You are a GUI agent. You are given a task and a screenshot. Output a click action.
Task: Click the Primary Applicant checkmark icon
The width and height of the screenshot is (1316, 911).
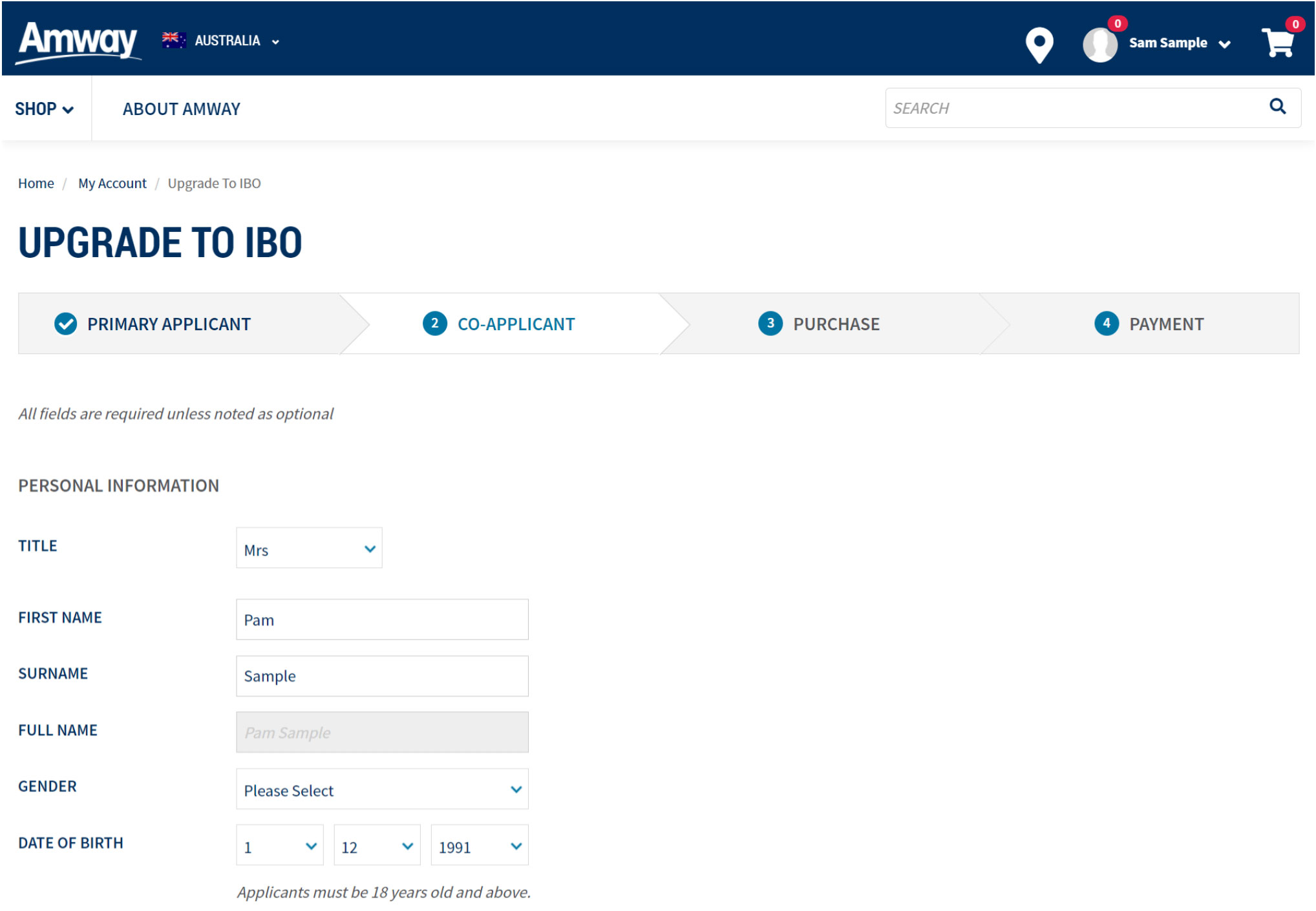click(x=65, y=324)
